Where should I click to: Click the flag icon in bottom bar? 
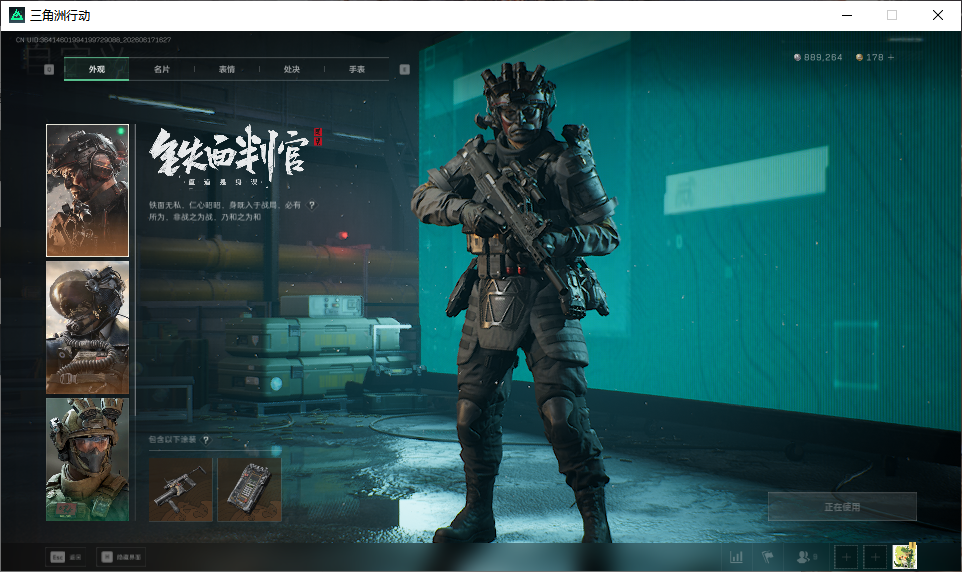coord(768,557)
